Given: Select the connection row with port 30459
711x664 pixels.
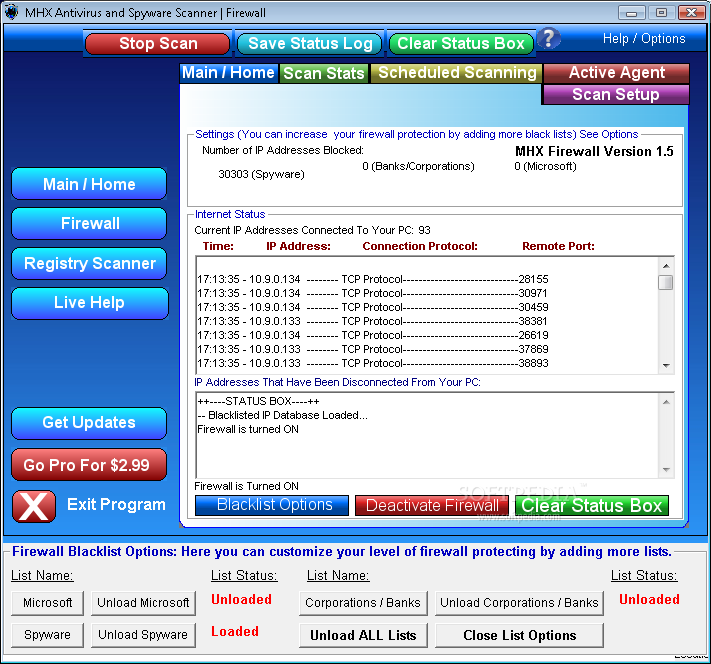Looking at the screenshot, I should [373, 307].
